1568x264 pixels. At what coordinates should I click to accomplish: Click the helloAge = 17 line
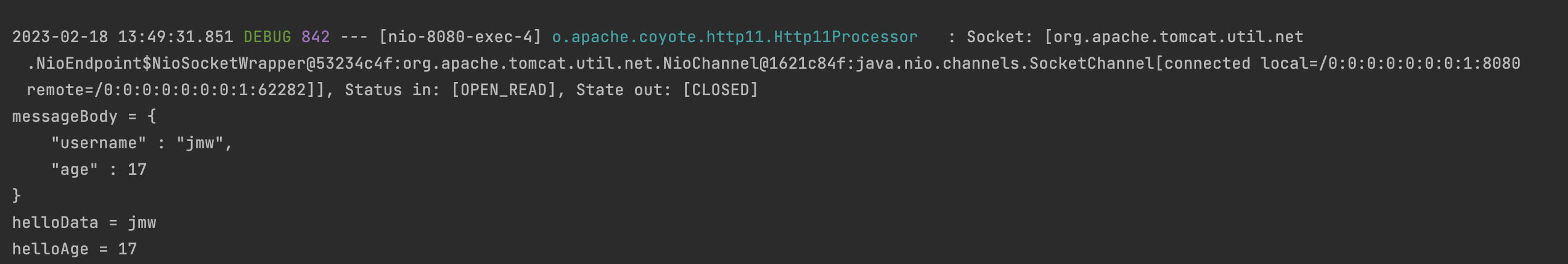[x=74, y=250]
